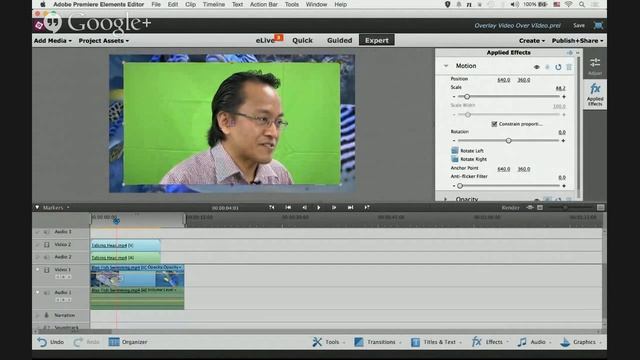The image size is (640, 360).
Task: Open the Action Bar menu
Action: click(x=264, y=4)
